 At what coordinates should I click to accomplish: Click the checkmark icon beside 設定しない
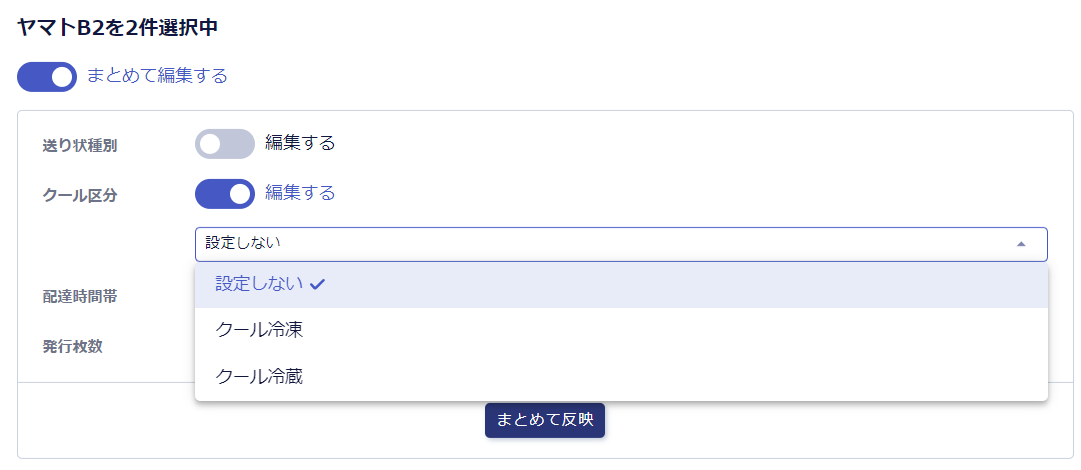pos(318,284)
